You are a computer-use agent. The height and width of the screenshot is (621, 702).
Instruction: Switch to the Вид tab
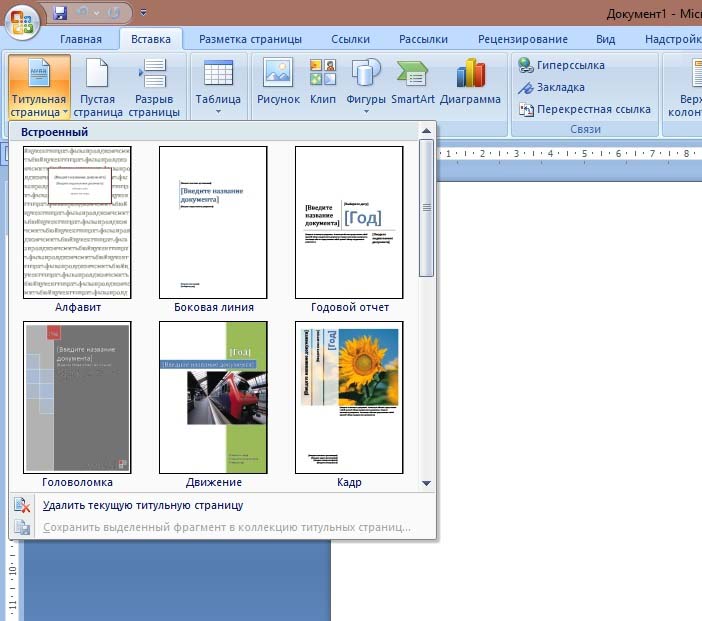point(605,39)
